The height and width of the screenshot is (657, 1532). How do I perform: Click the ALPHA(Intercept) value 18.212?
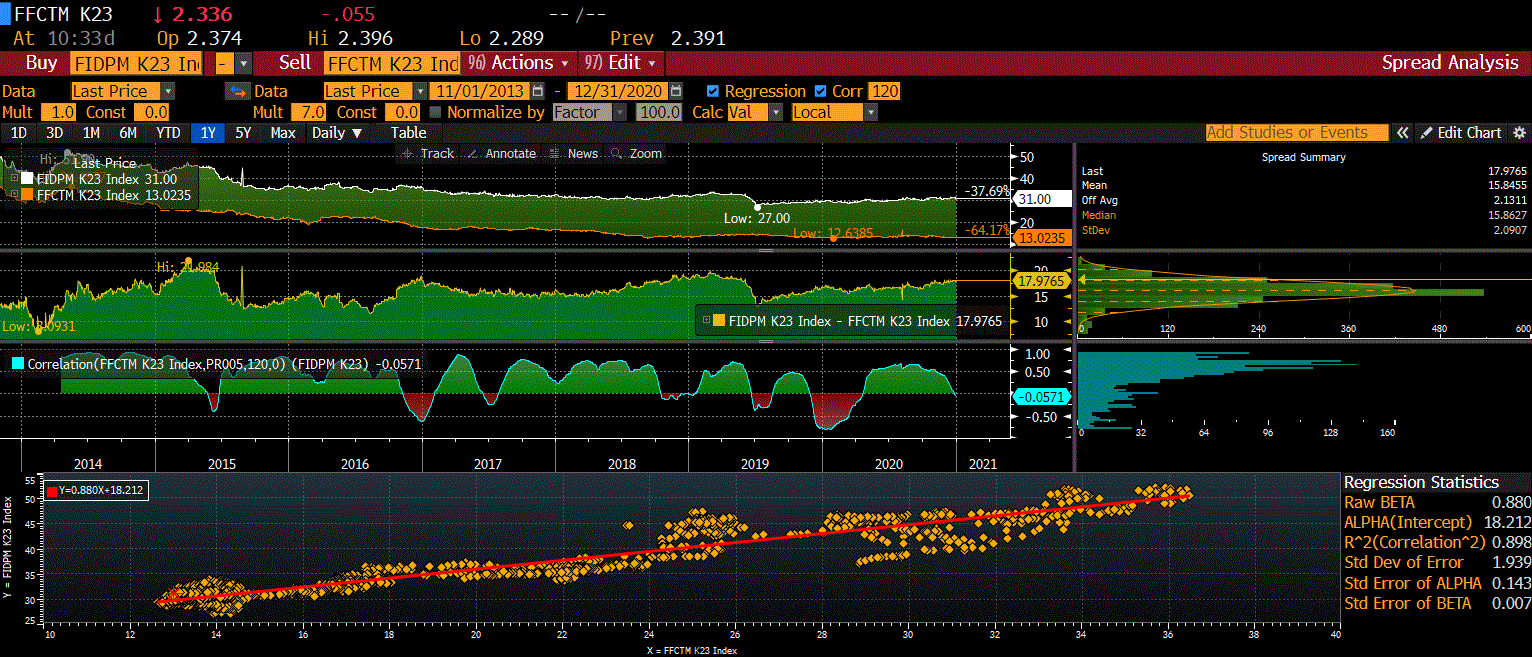point(1506,522)
